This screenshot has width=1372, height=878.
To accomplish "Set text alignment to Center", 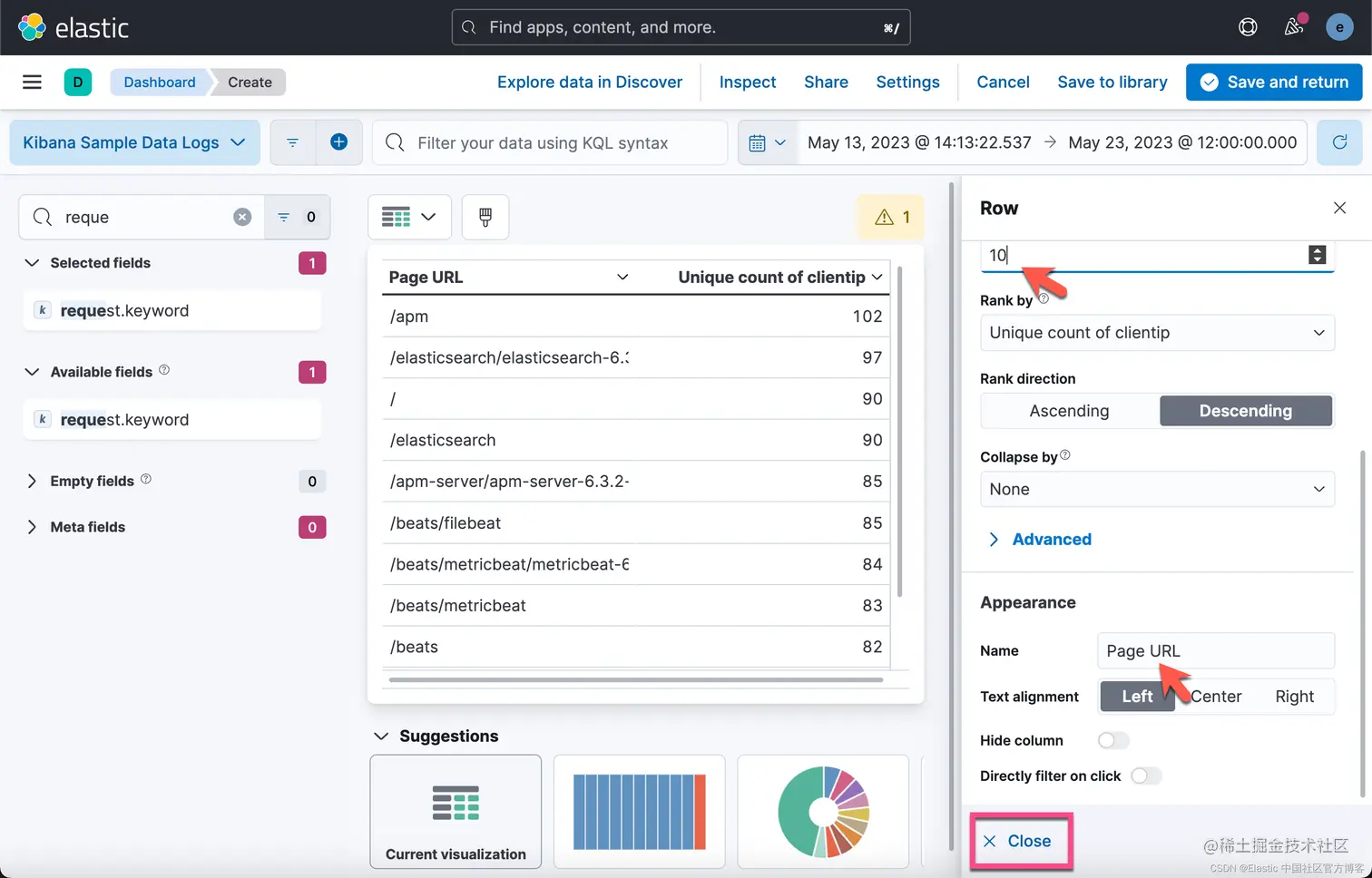I will click(1216, 697).
